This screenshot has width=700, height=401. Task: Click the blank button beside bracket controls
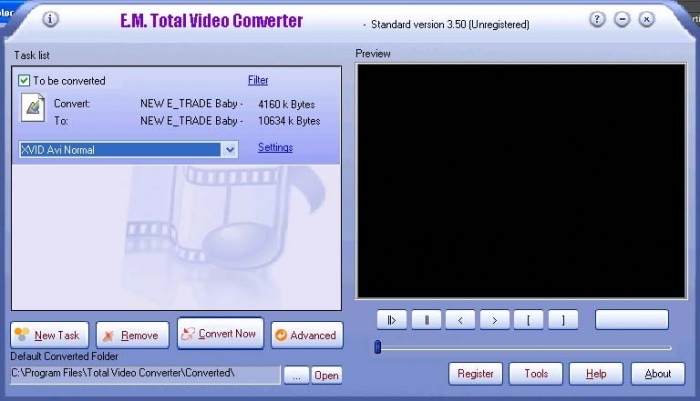coord(632,320)
